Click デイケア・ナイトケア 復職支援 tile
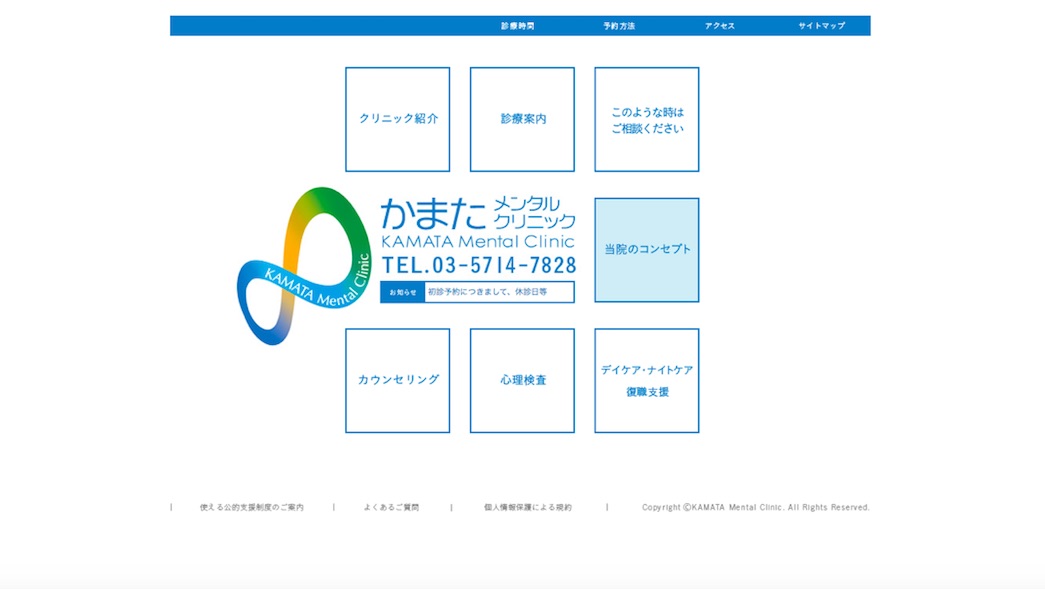 tap(647, 381)
